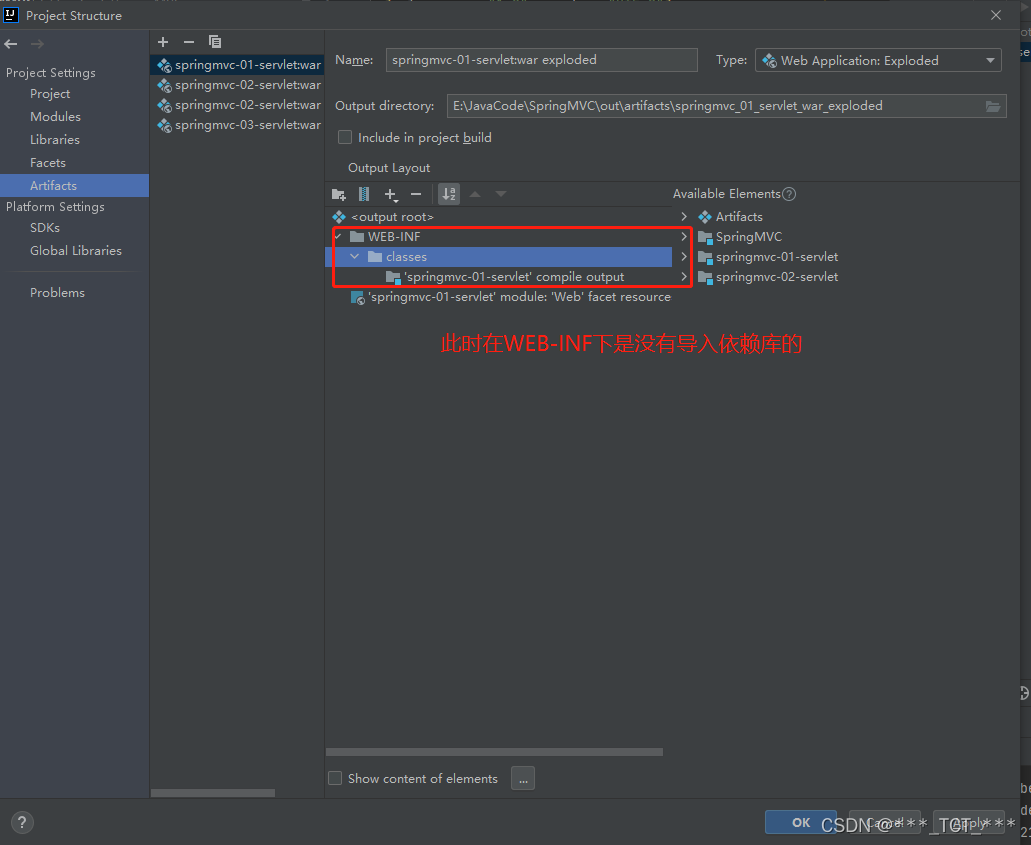Open Problems page
This screenshot has width=1031, height=845.
tap(57, 293)
